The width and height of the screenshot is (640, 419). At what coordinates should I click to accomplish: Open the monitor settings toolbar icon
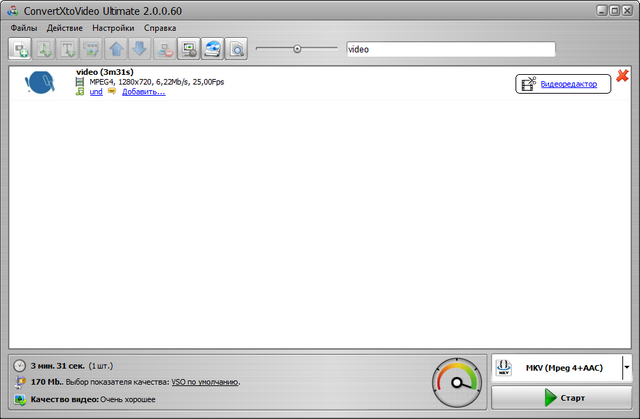[x=189, y=48]
